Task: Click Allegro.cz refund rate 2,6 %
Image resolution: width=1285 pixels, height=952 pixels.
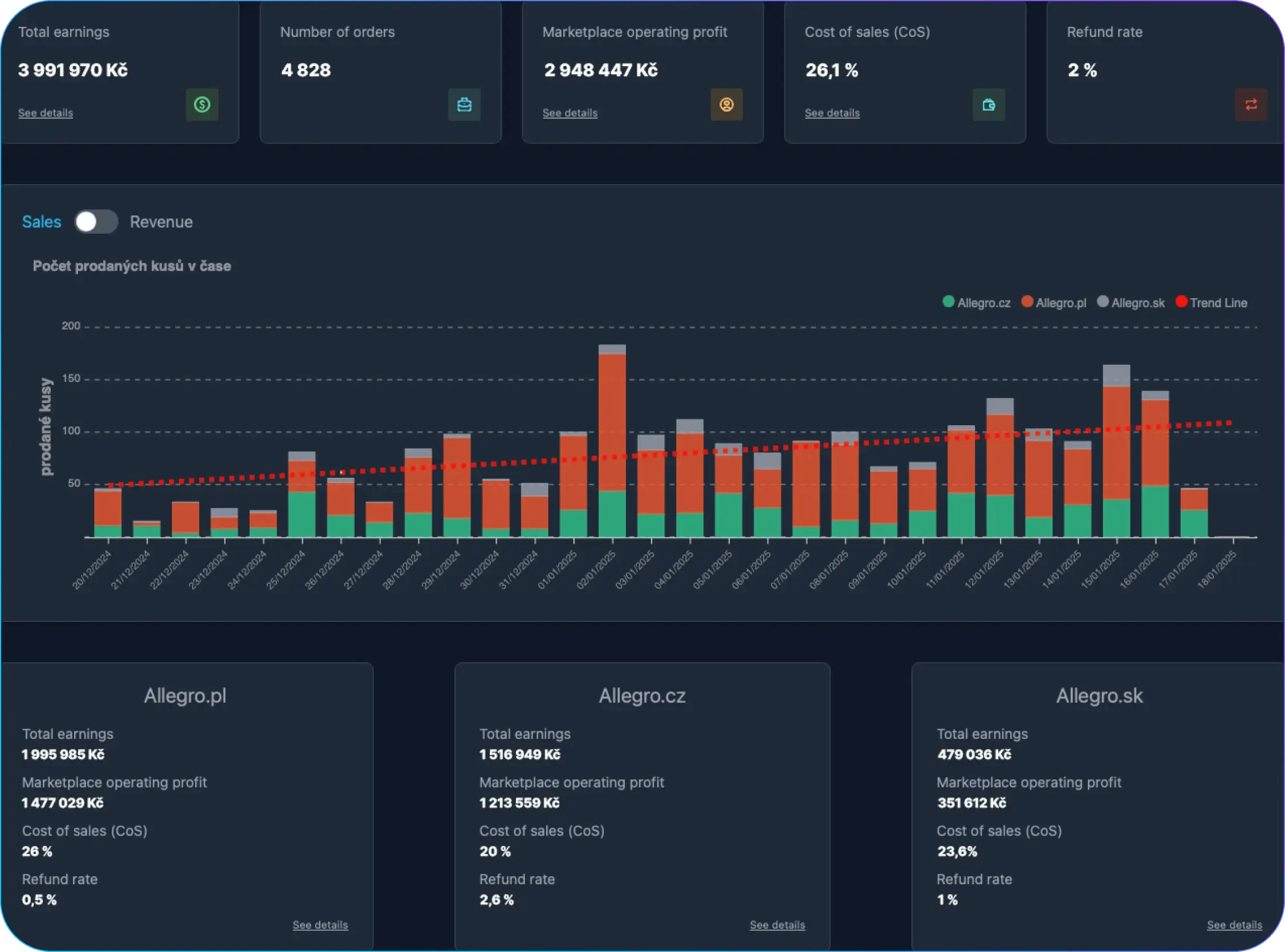Action: tap(496, 900)
